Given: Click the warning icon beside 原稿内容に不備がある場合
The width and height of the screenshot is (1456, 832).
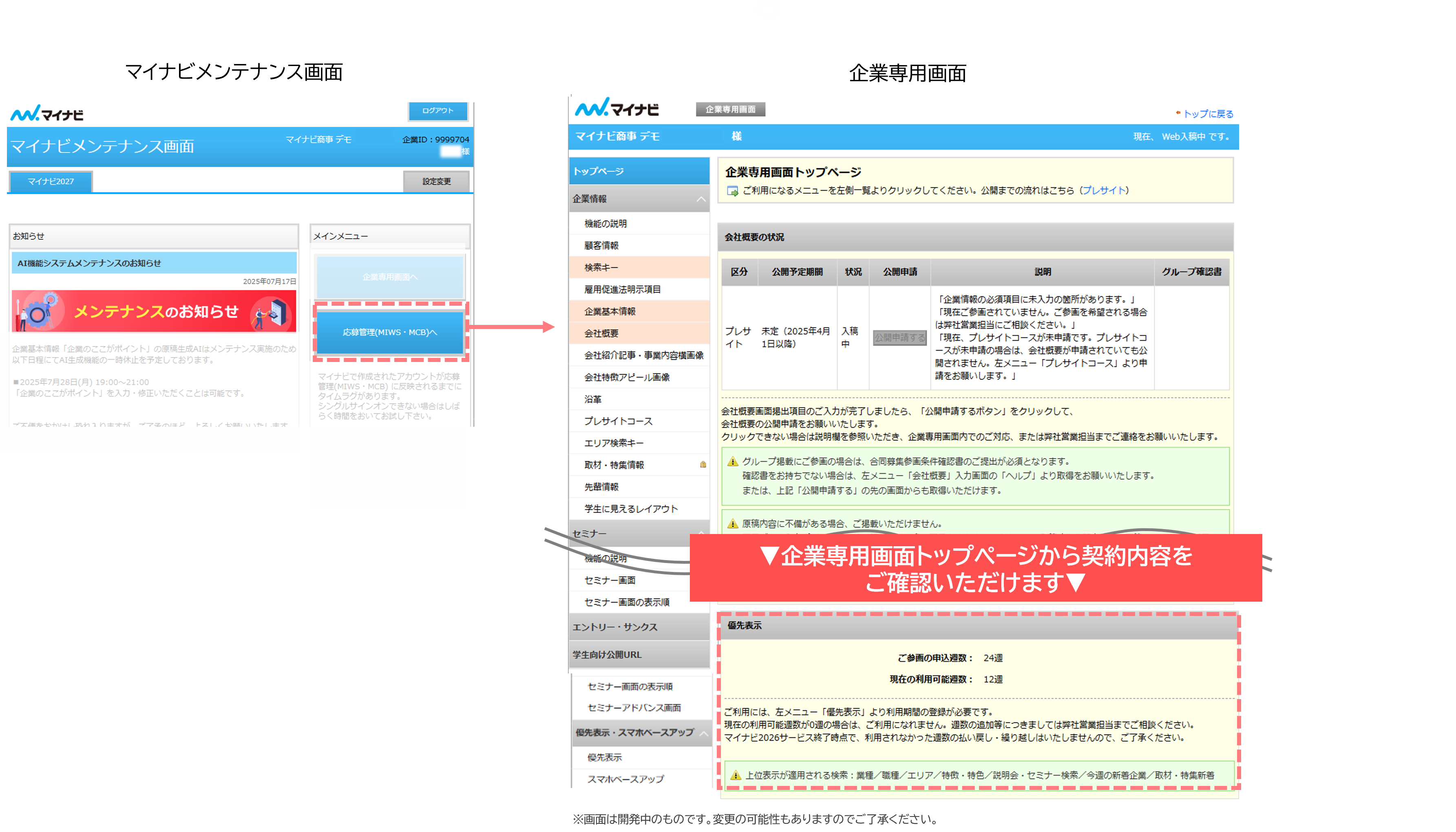Looking at the screenshot, I should [733, 523].
